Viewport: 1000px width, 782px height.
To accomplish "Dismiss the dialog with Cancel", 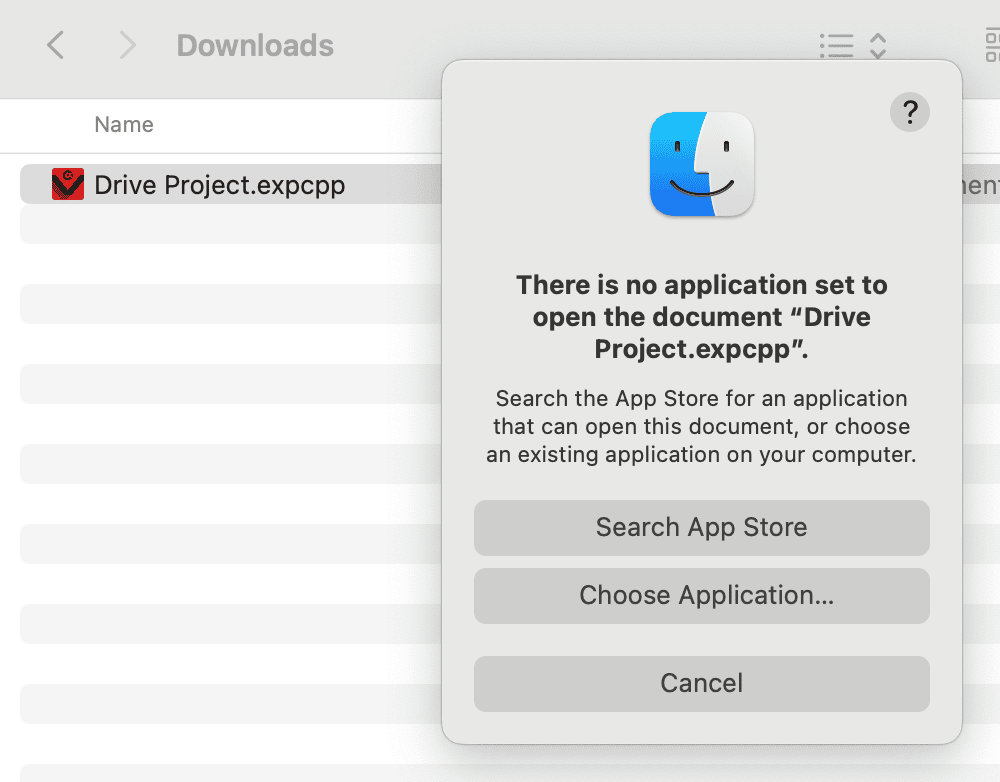I will coord(701,683).
